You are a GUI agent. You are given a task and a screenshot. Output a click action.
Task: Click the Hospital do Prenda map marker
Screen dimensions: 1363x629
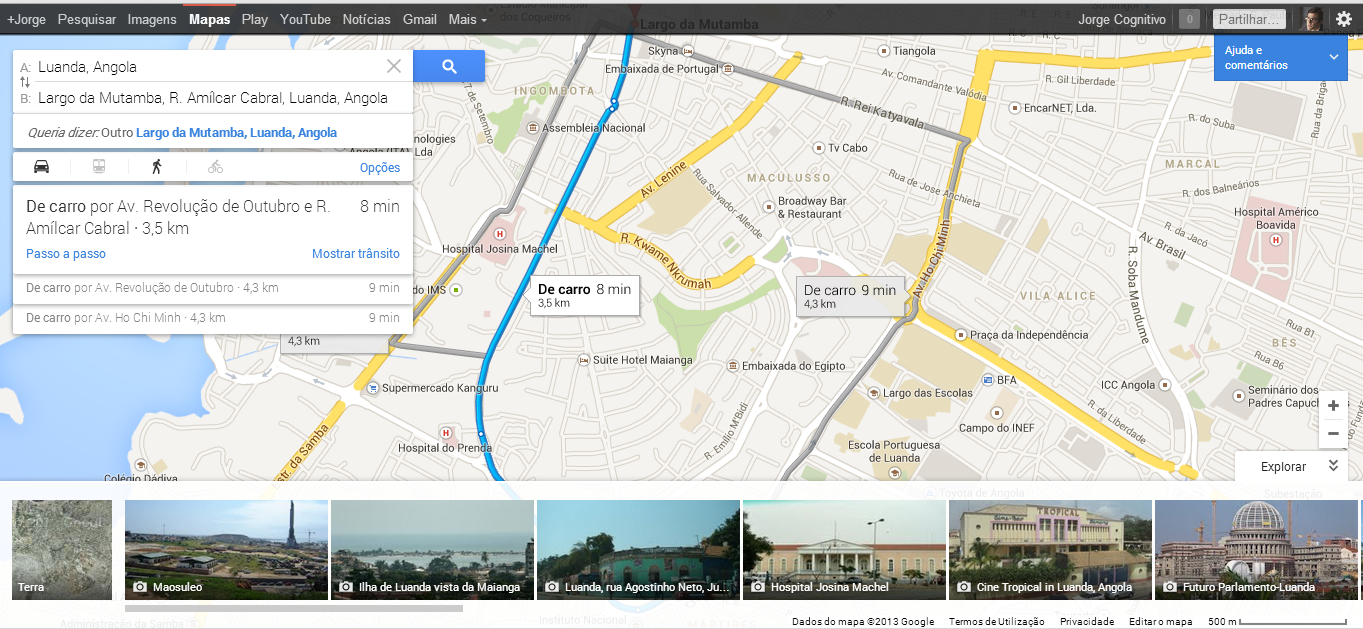(x=446, y=433)
